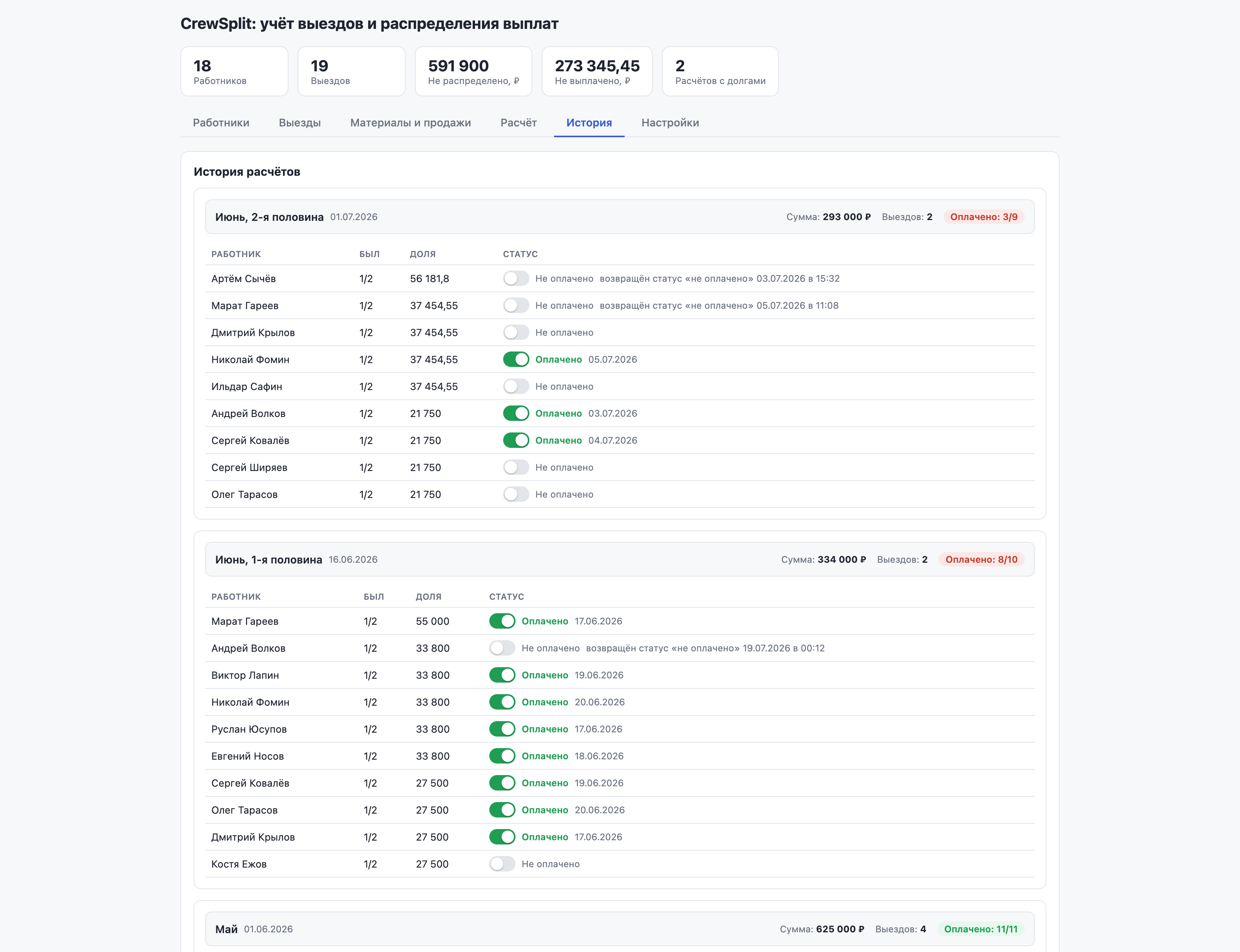1240x952 pixels.
Task: Collapse the Июнь, 1-я половина header
Action: pyautogui.click(x=620, y=559)
